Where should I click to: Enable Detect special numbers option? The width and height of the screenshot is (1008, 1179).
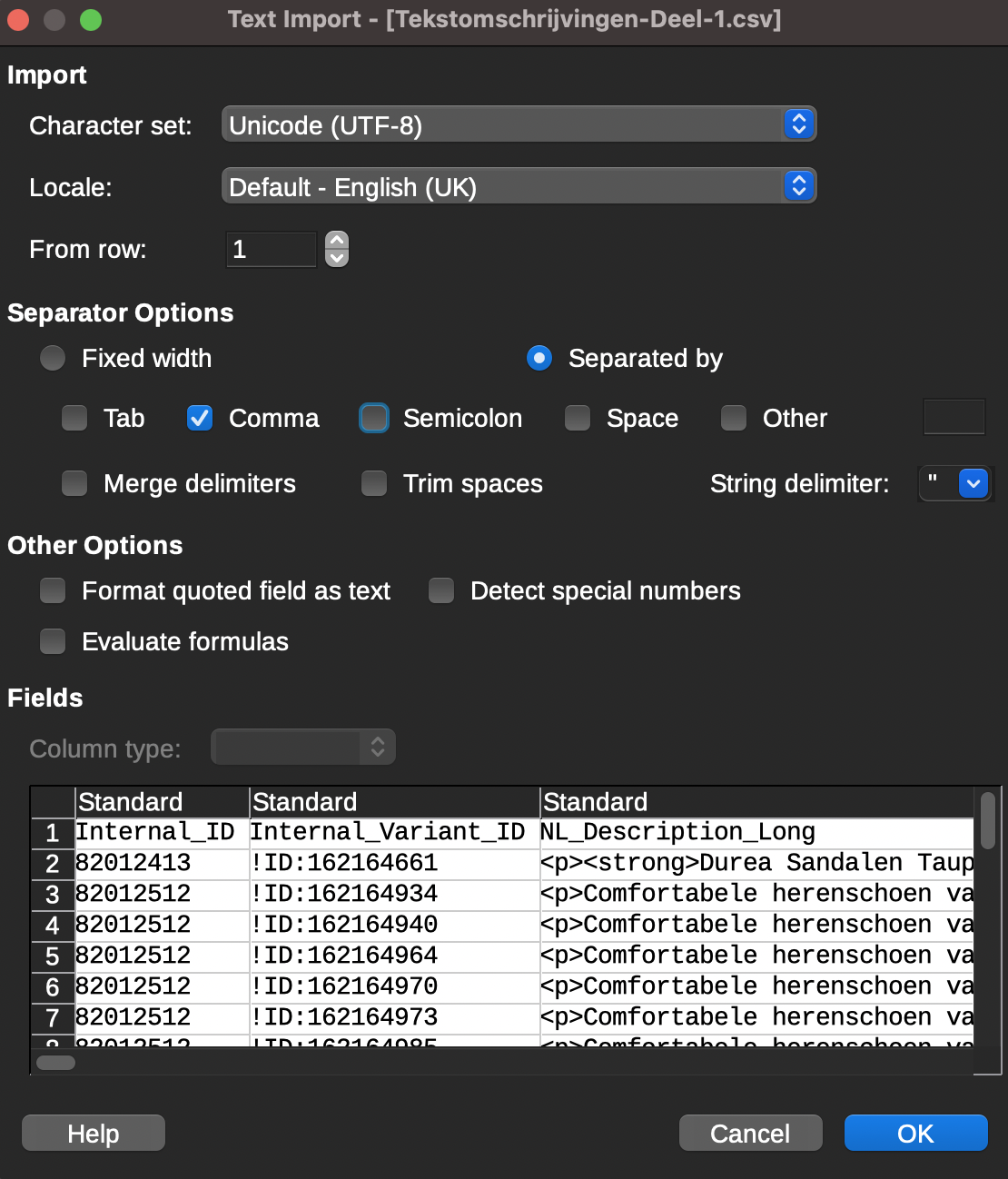click(441, 590)
